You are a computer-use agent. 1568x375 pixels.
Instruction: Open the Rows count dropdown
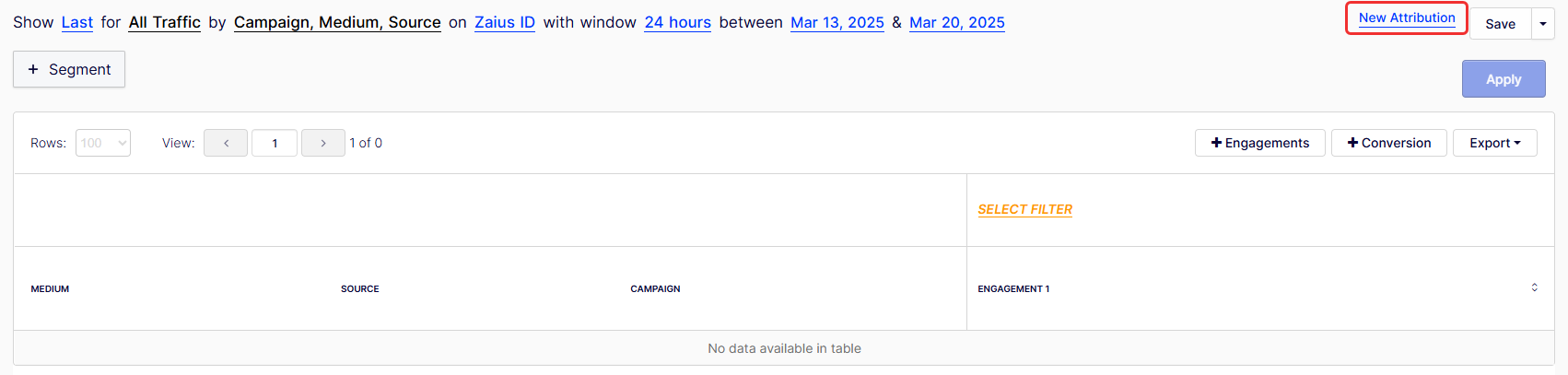(103, 143)
